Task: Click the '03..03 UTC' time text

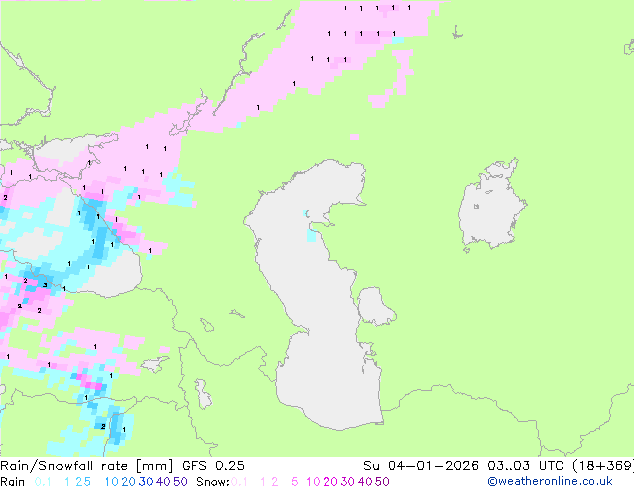Action: (x=525, y=466)
